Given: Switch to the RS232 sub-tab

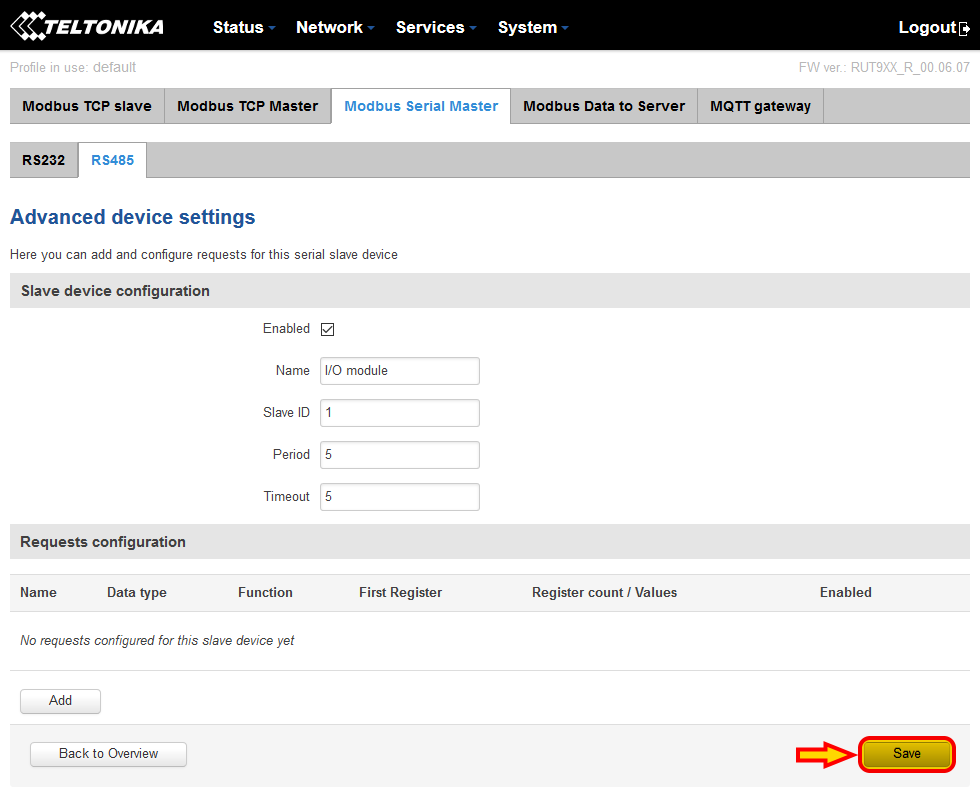Looking at the screenshot, I should point(44,160).
